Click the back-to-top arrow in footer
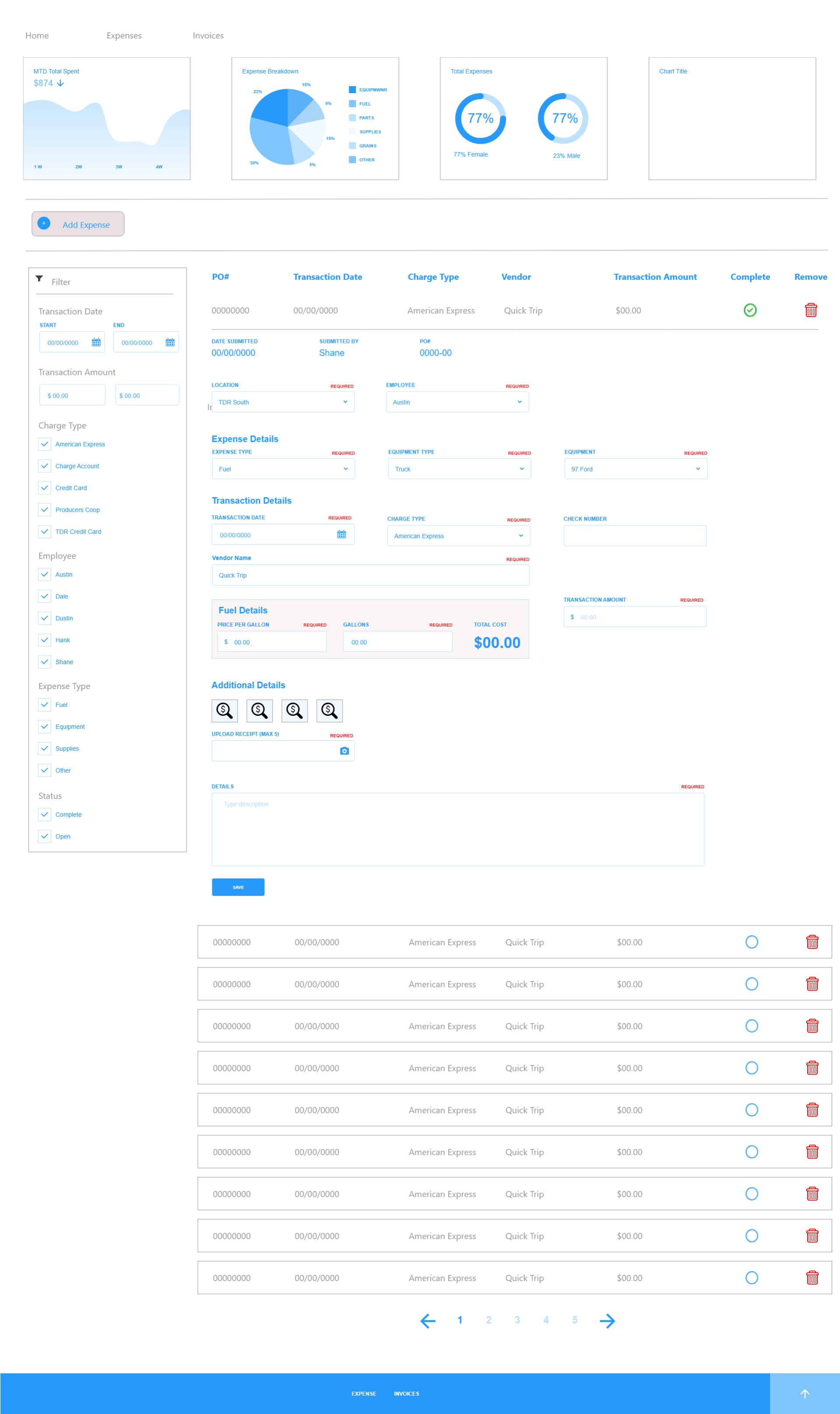Viewport: 840px width, 1414px height. point(804,1393)
